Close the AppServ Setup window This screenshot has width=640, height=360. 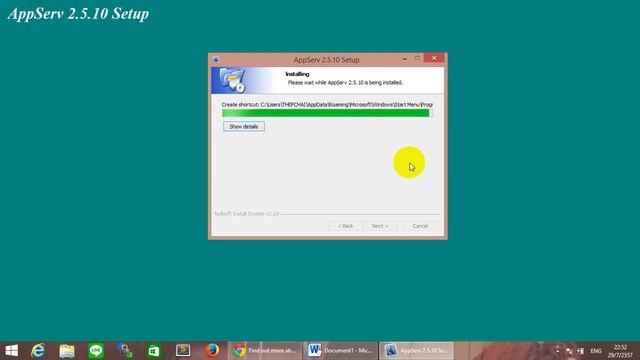pyautogui.click(x=434, y=58)
